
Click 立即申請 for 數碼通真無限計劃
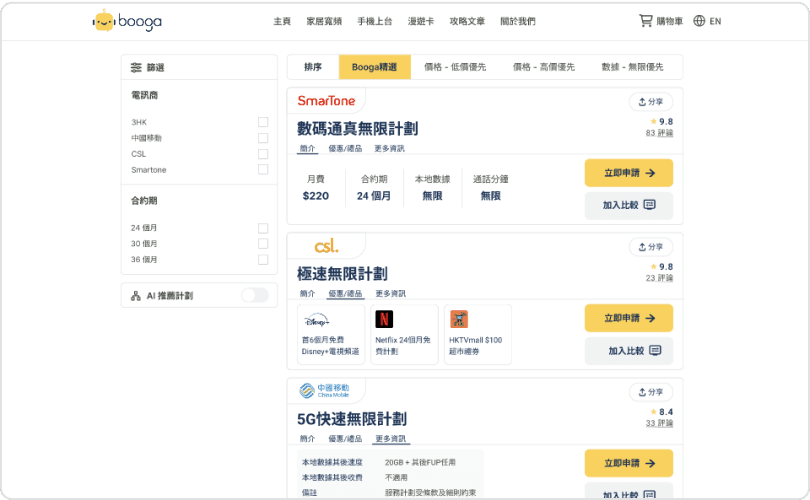[x=629, y=173]
